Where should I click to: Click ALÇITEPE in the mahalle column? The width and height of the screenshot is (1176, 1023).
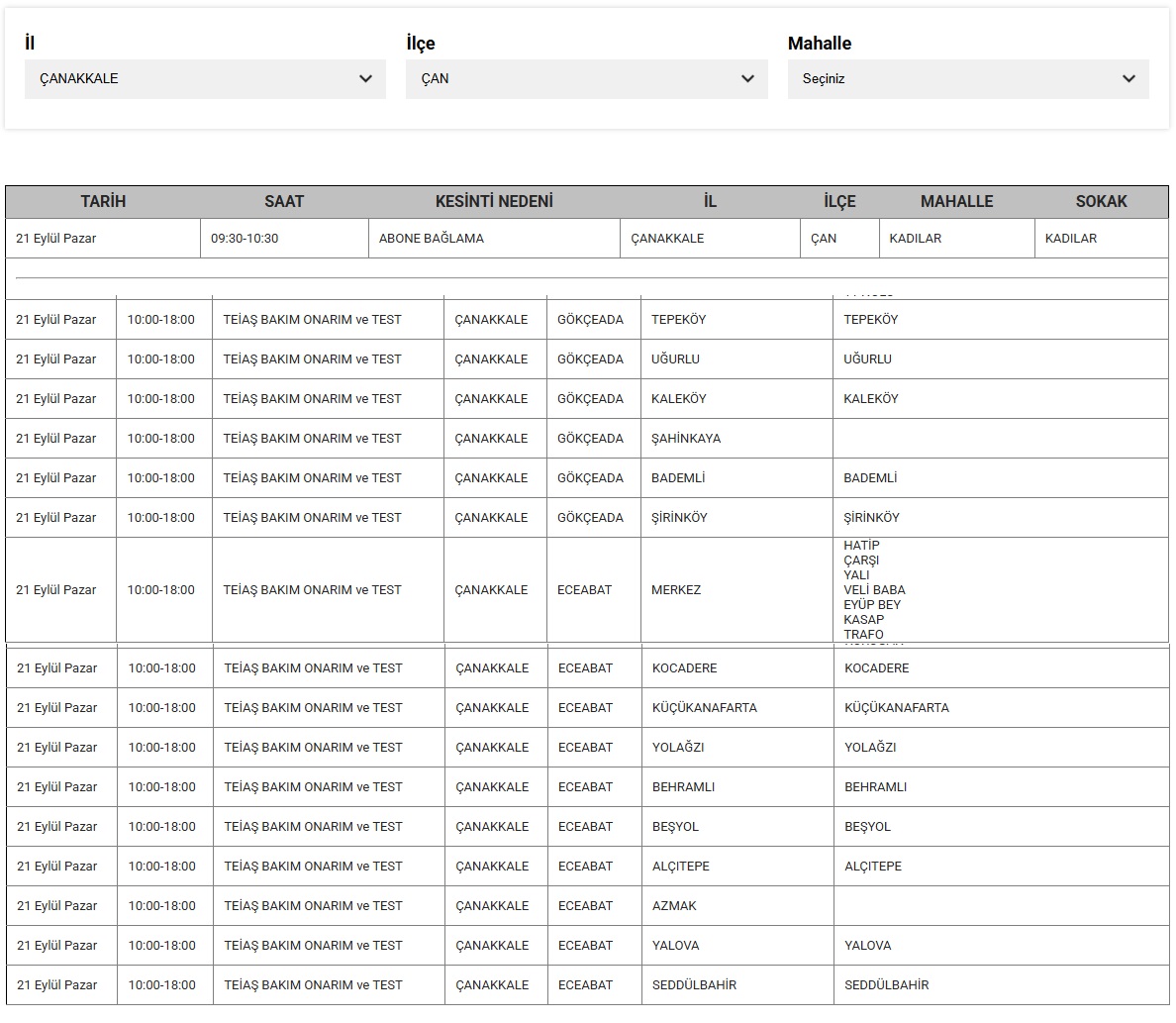(x=681, y=867)
